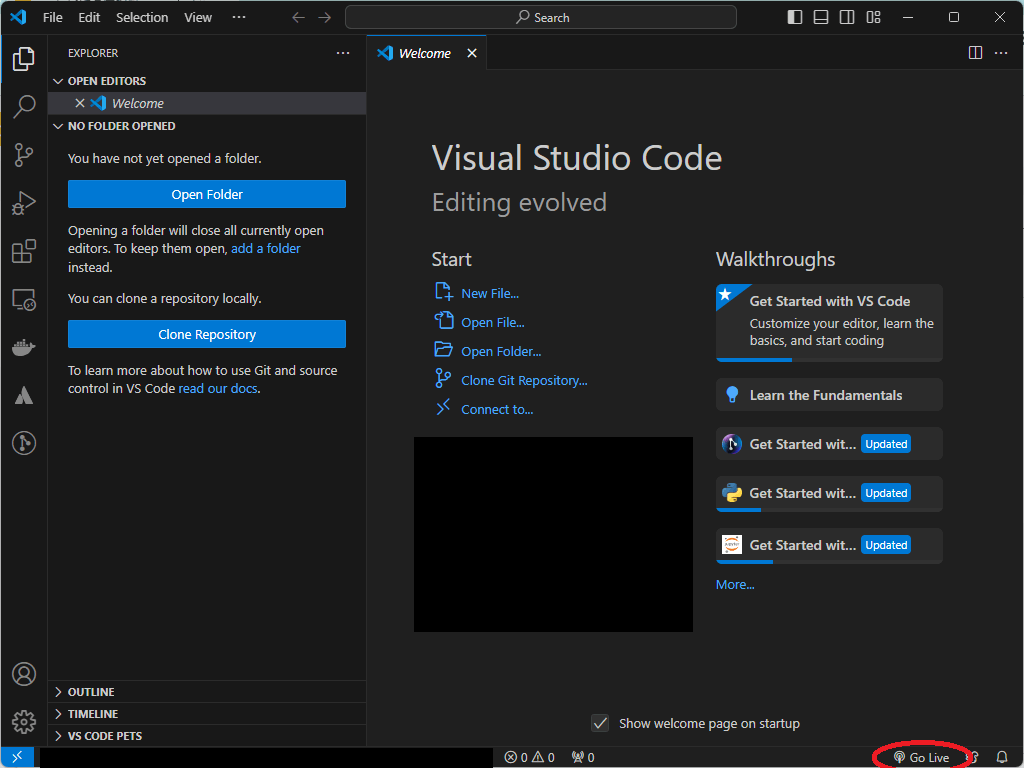Open the Extensions view icon
Image resolution: width=1024 pixels, height=768 pixels.
pyautogui.click(x=24, y=251)
